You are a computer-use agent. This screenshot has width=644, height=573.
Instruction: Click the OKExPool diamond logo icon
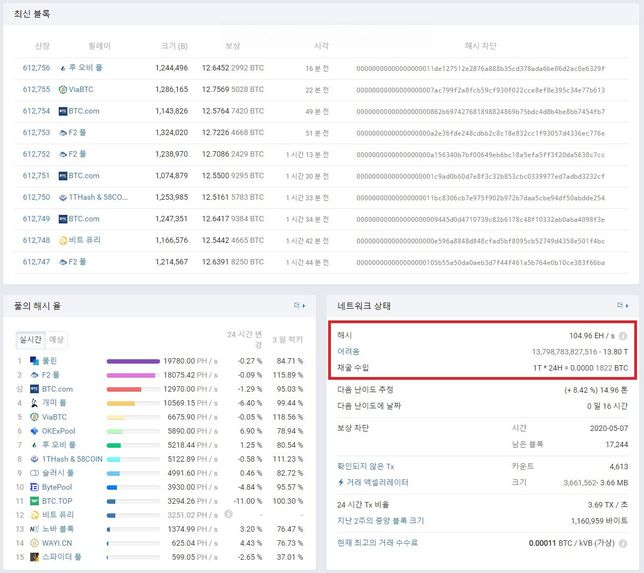pos(34,431)
